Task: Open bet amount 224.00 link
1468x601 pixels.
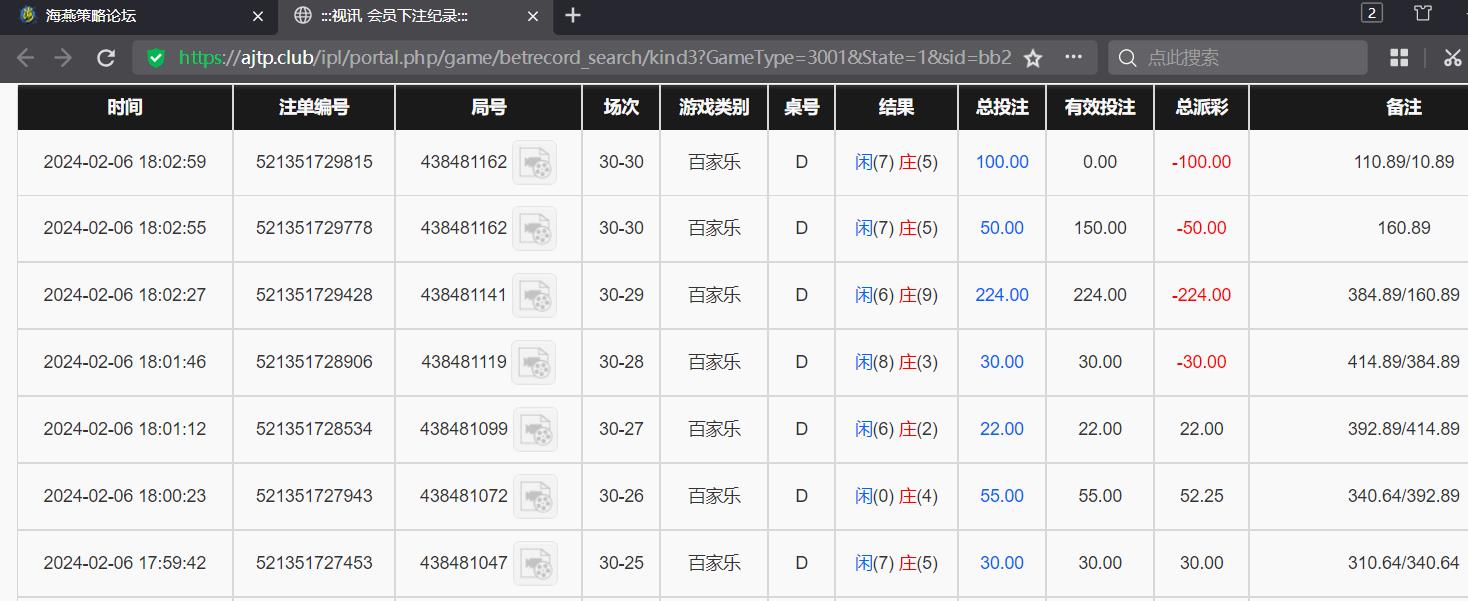Action: (x=1002, y=295)
